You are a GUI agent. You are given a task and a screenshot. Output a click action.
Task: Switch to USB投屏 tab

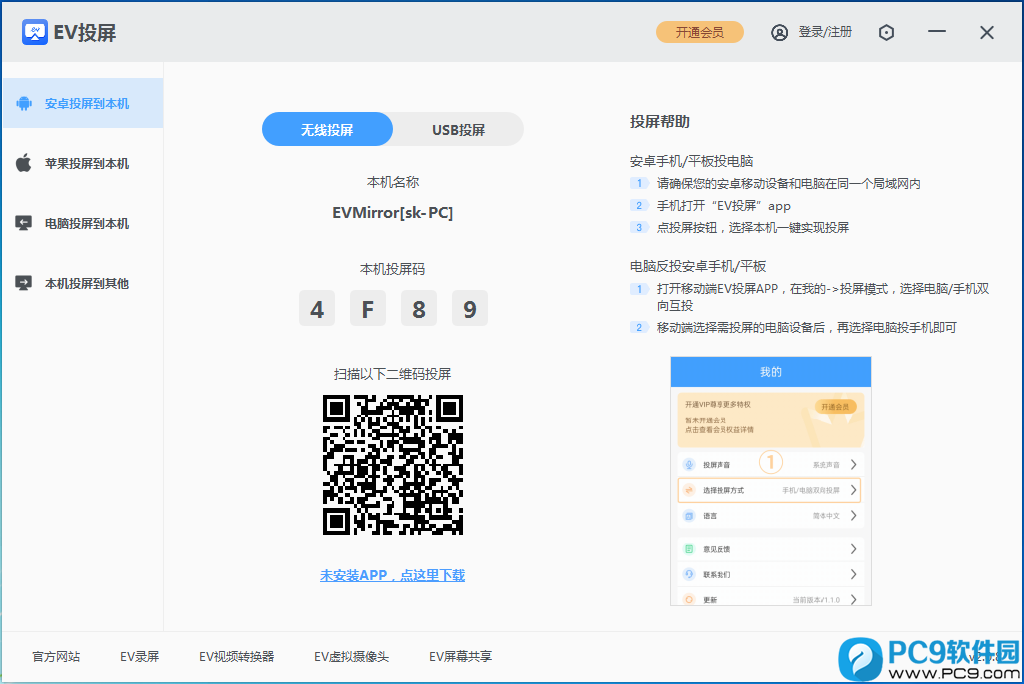[x=458, y=129]
